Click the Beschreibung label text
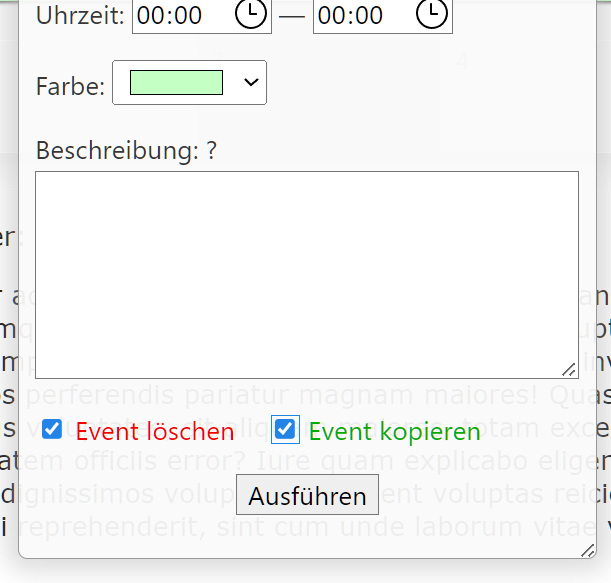The image size is (611, 583). (x=117, y=151)
